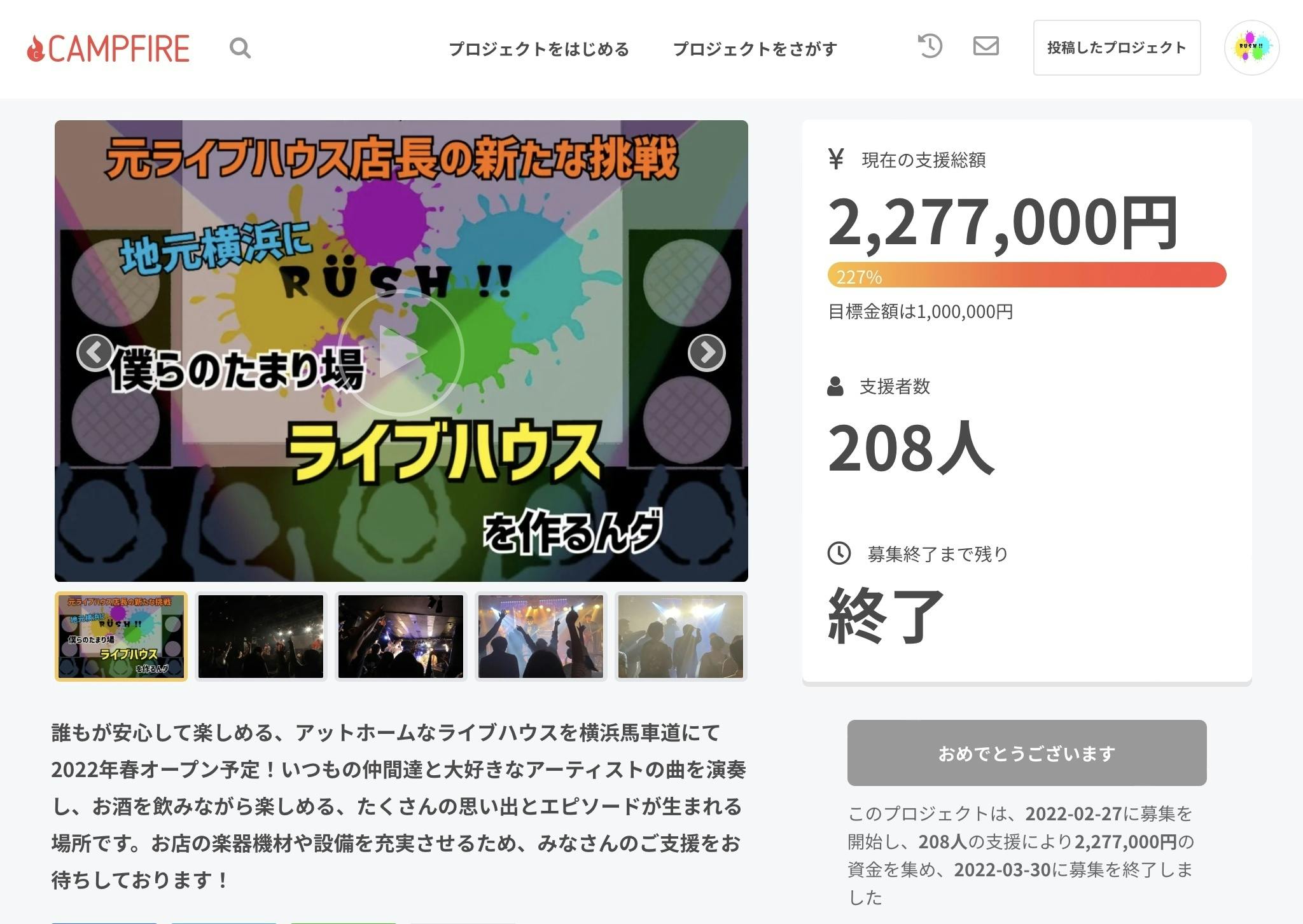1303x924 pixels.
Task: Go to previous slide with left arrow
Action: 95,352
